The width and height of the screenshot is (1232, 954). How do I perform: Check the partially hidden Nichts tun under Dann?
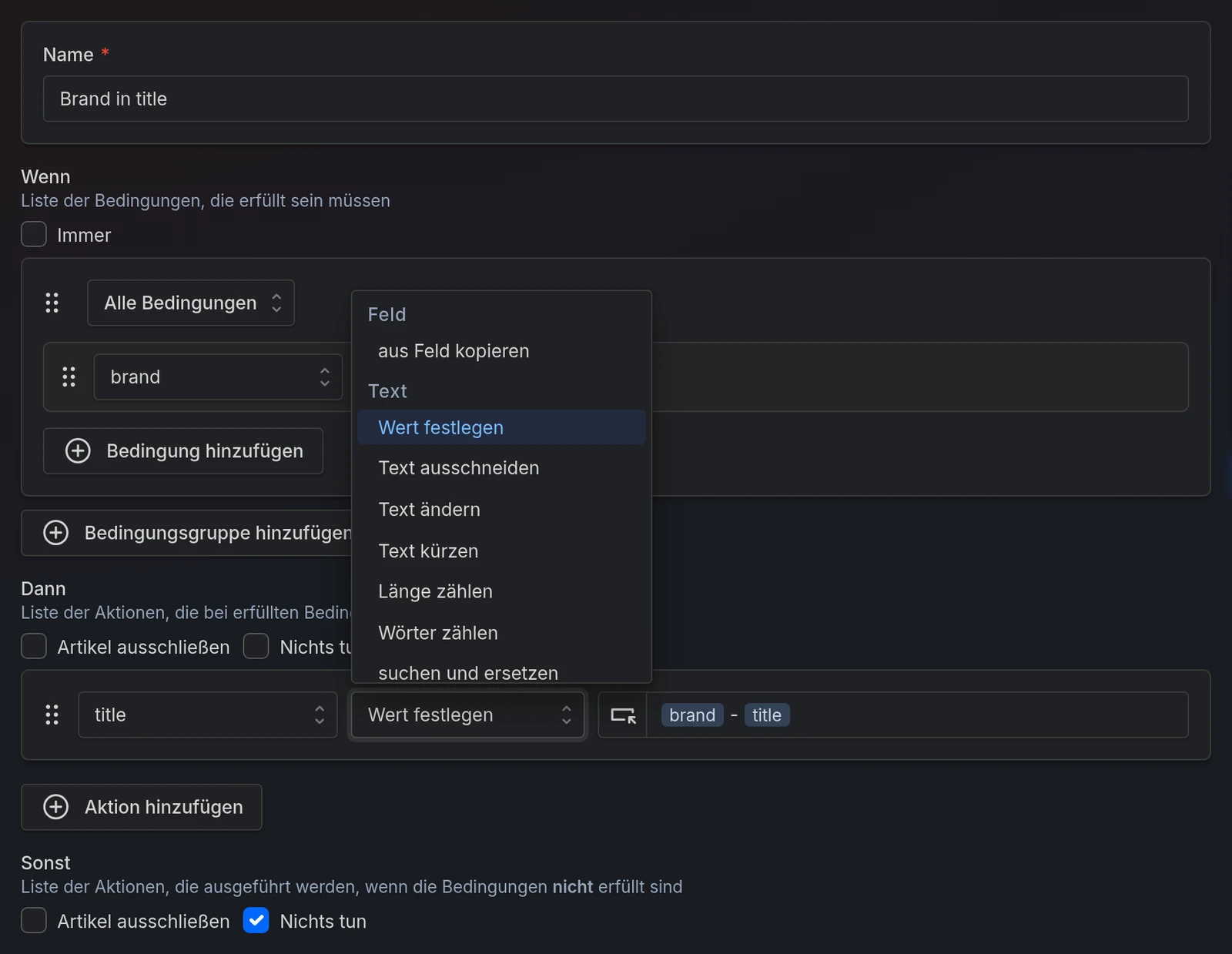[x=256, y=647]
